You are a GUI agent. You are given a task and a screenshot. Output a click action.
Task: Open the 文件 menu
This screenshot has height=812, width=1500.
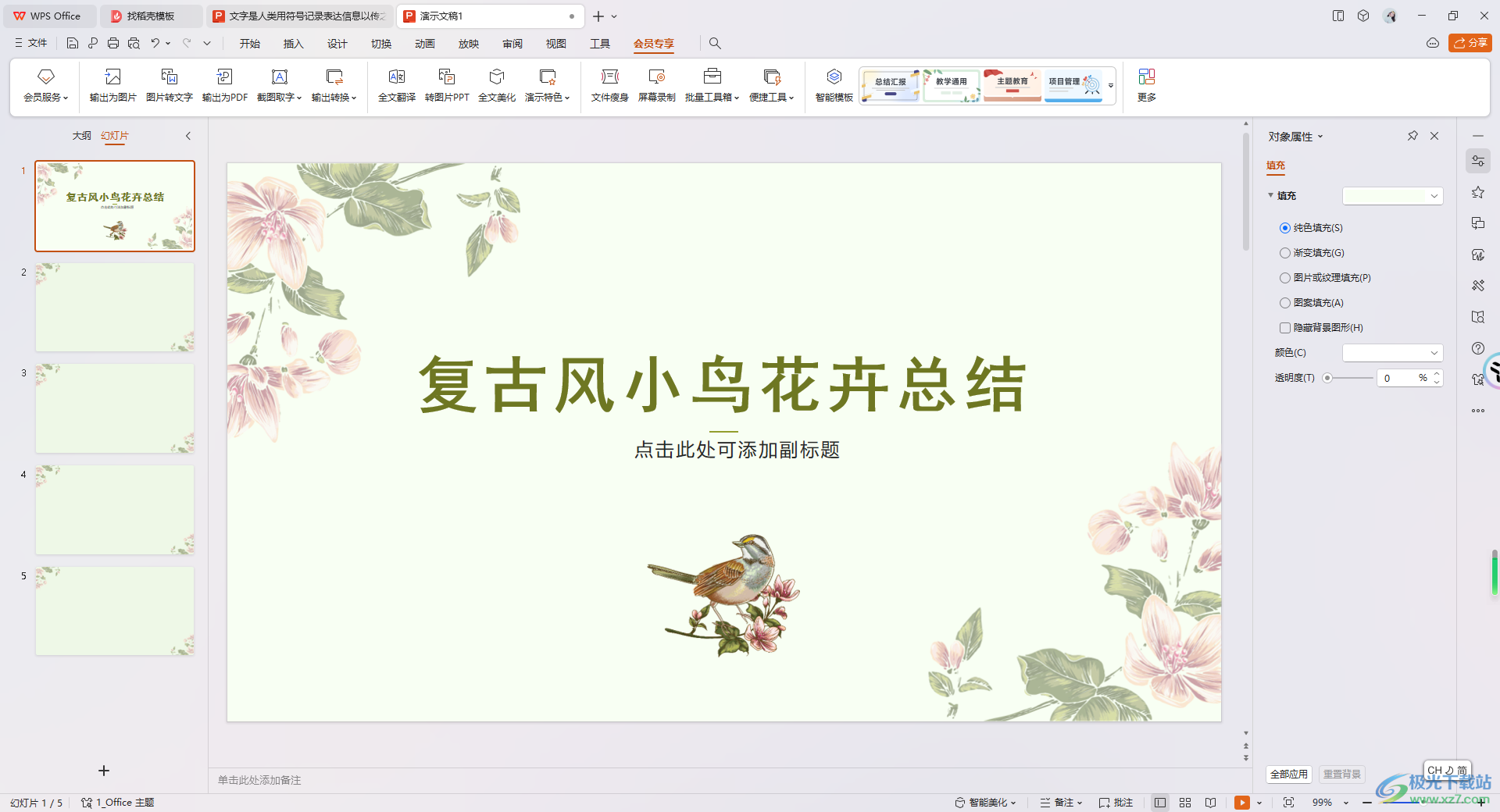[x=31, y=43]
